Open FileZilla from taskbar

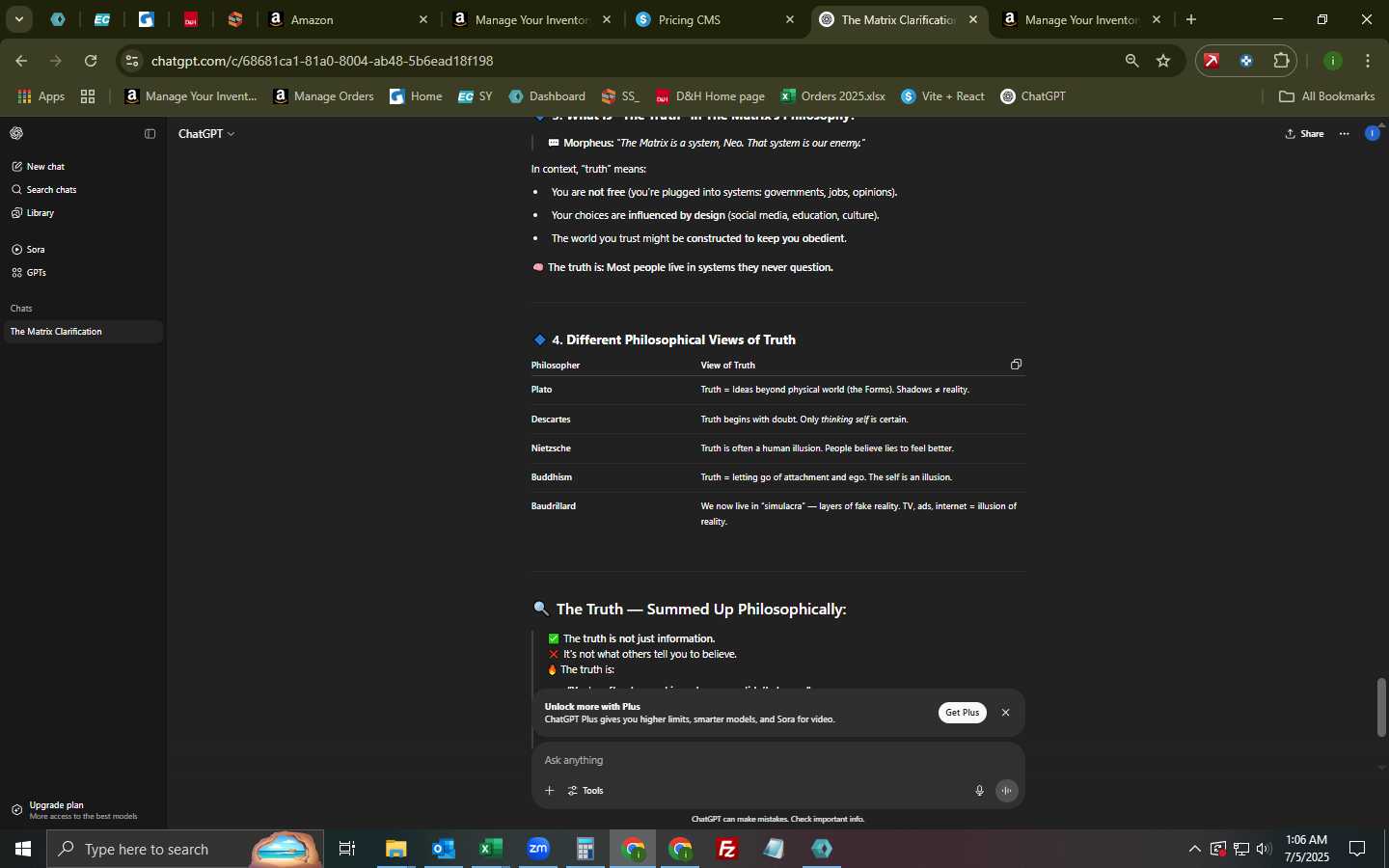pos(727,849)
